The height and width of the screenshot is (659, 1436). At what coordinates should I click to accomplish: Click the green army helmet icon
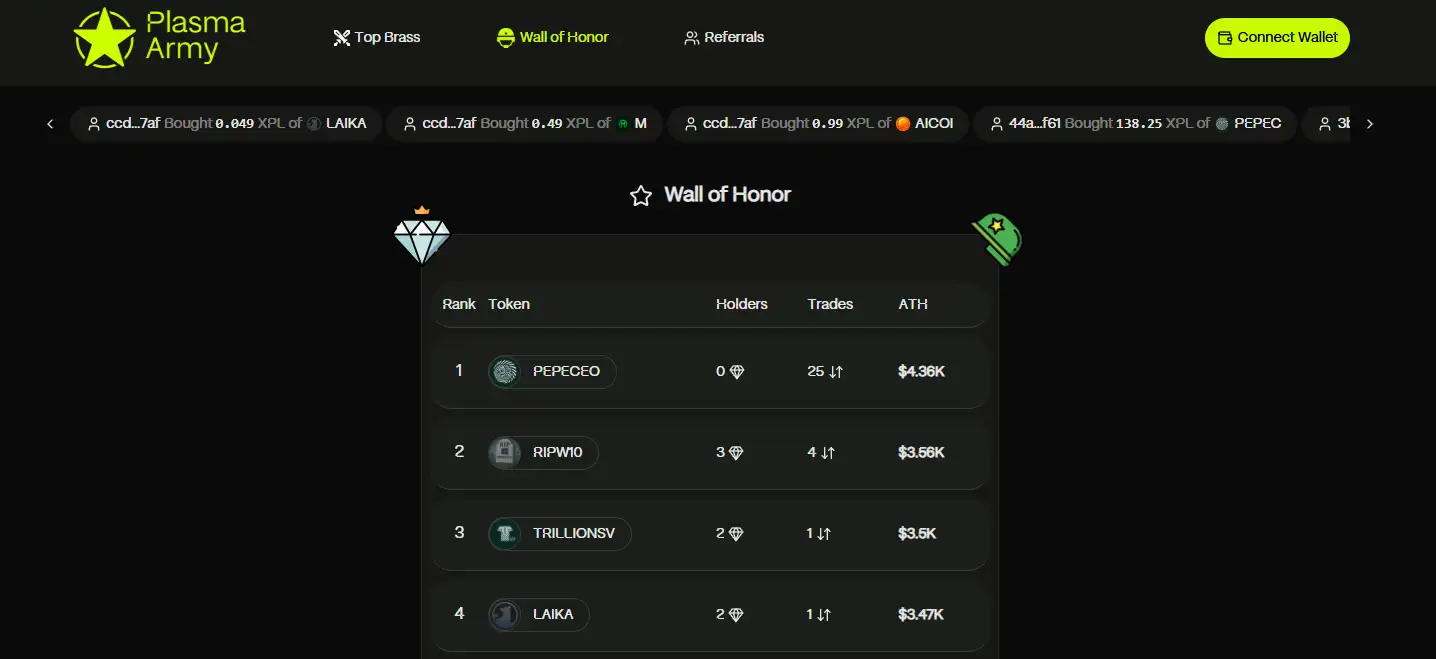[x=998, y=239]
